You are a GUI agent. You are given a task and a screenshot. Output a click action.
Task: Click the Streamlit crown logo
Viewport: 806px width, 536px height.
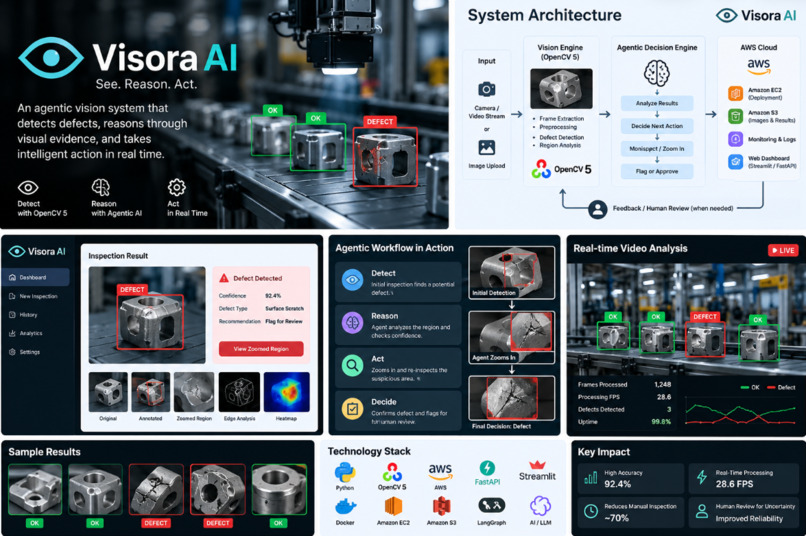pos(537,465)
